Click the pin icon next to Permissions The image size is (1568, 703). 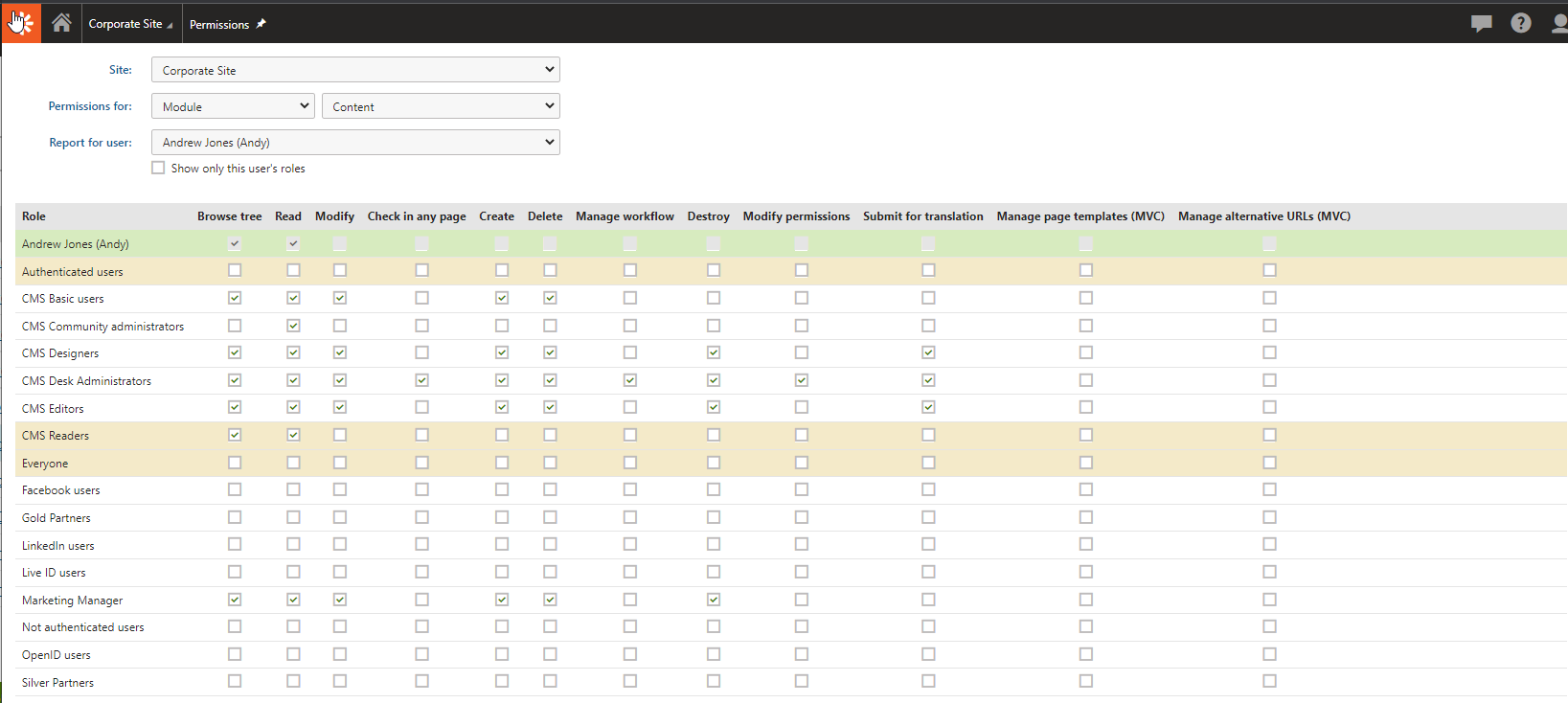pyautogui.click(x=261, y=24)
